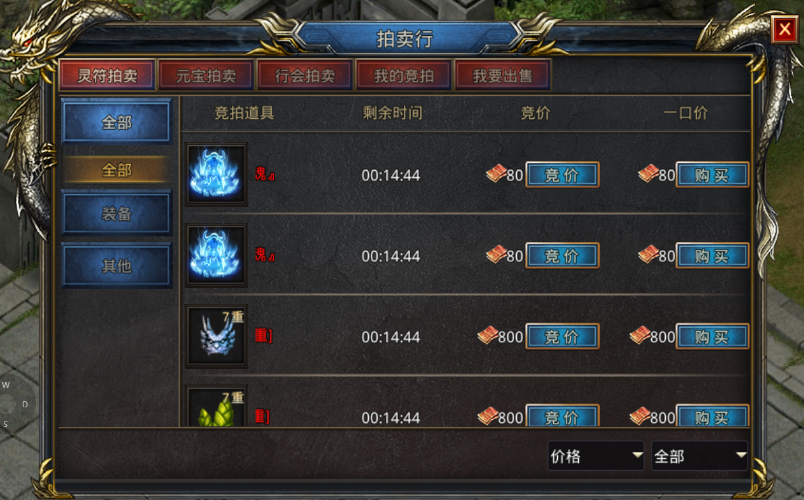Select the 其他 category filter
The width and height of the screenshot is (804, 500).
tap(116, 266)
